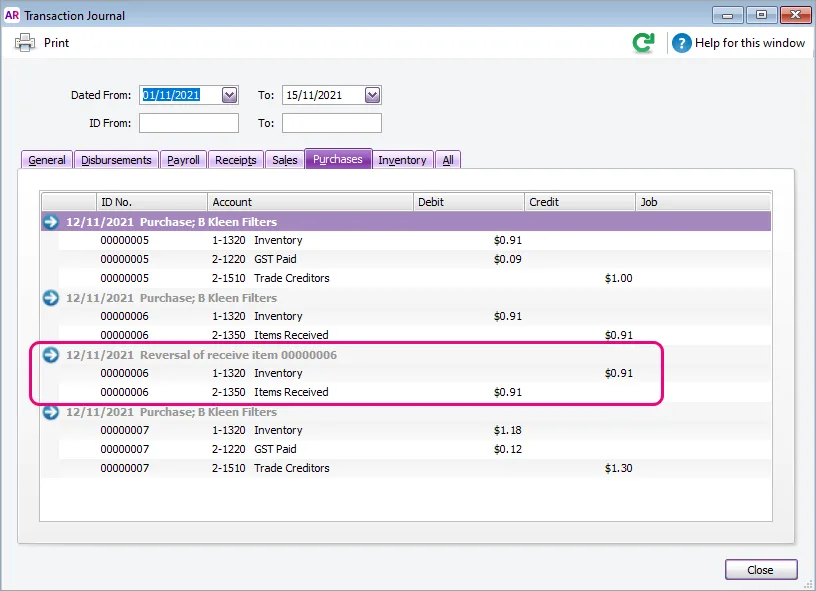Click the $1.18 debit for 00000007 Inventory
The width and height of the screenshot is (816, 591).
point(507,430)
